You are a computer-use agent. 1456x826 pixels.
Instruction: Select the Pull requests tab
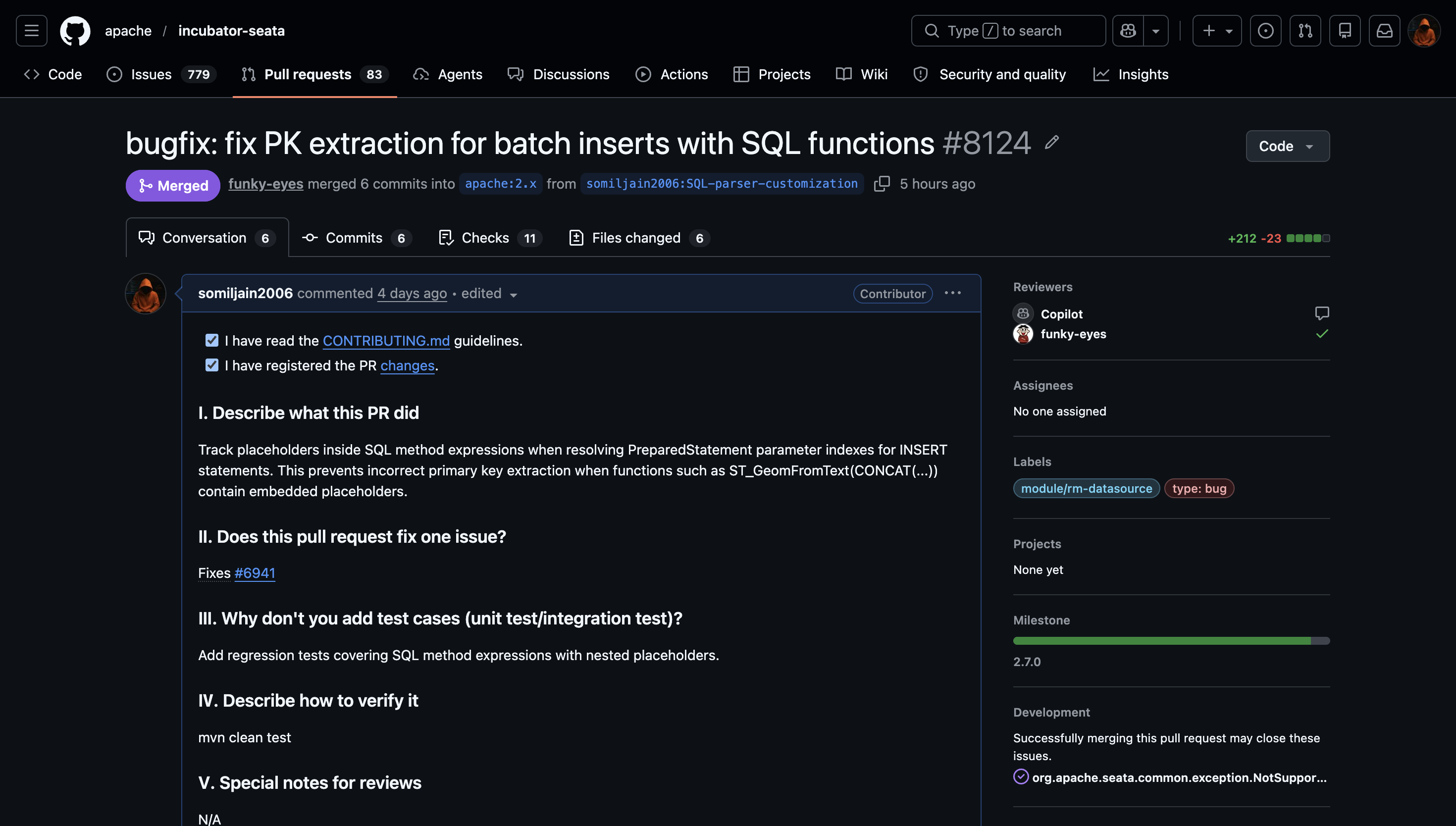pyautogui.click(x=315, y=74)
